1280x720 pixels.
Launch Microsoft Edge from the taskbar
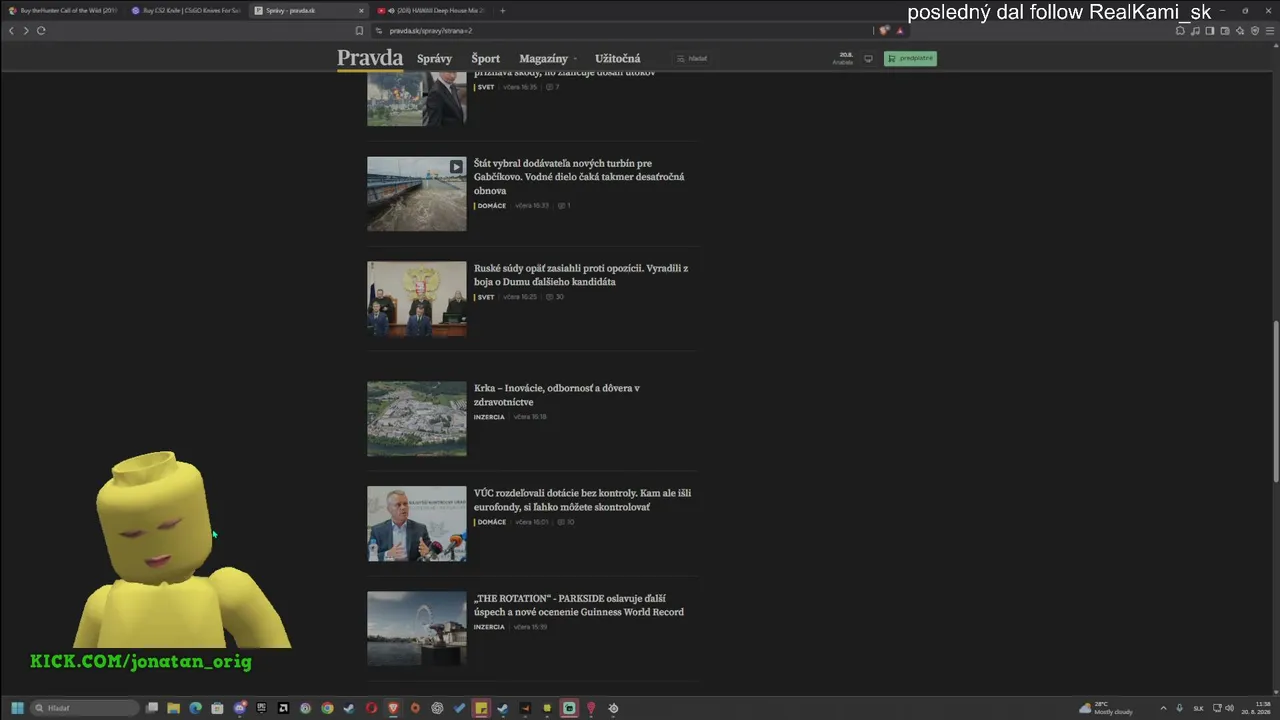pos(195,708)
